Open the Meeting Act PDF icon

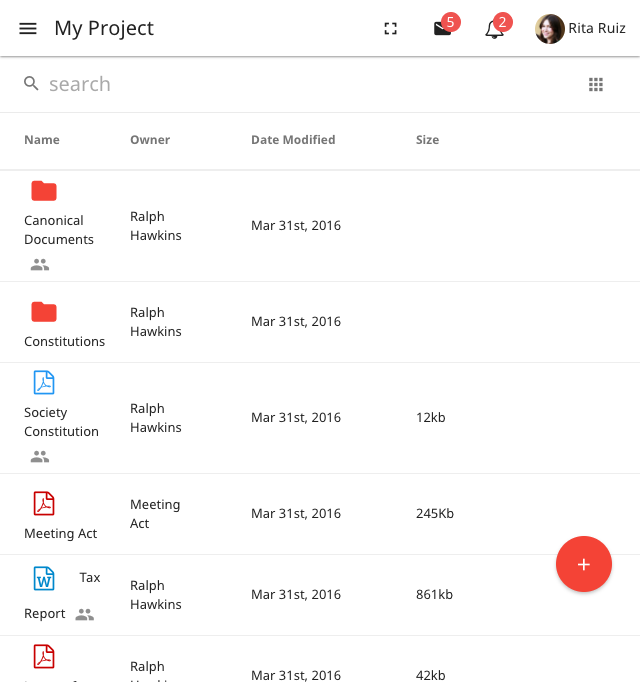pos(44,503)
